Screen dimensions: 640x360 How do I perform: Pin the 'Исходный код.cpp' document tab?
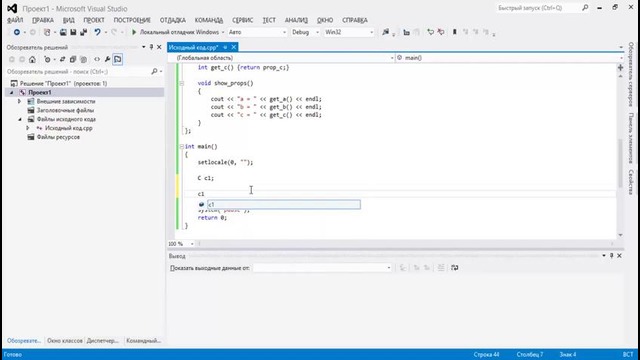[225, 47]
